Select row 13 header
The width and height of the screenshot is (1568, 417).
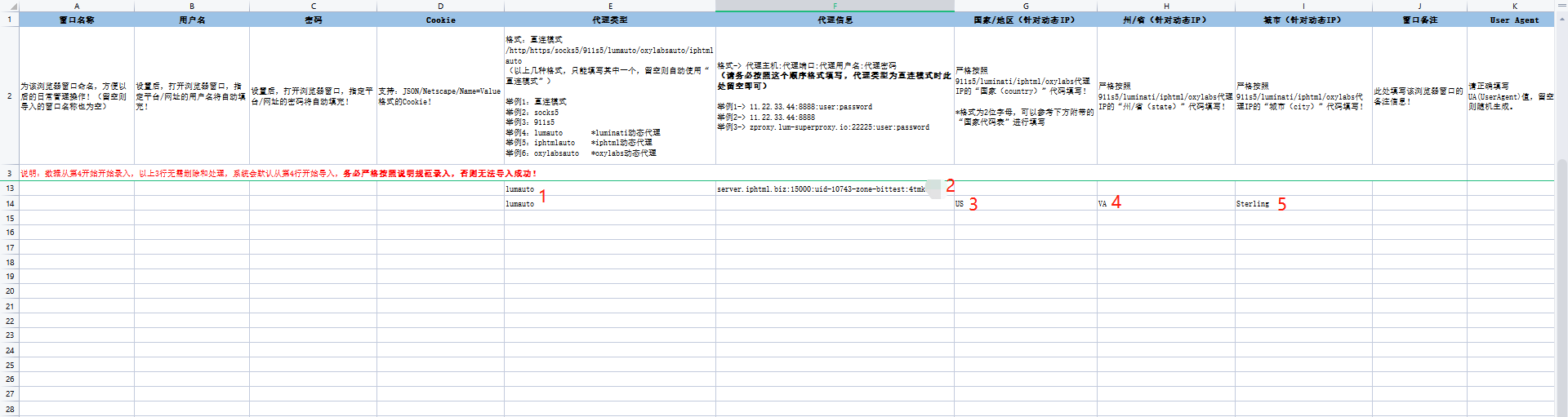[x=10, y=189]
